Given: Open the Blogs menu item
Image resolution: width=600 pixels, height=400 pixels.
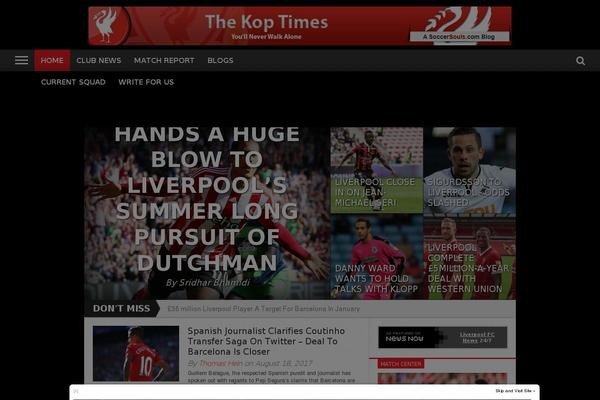Looking at the screenshot, I should click(x=220, y=60).
